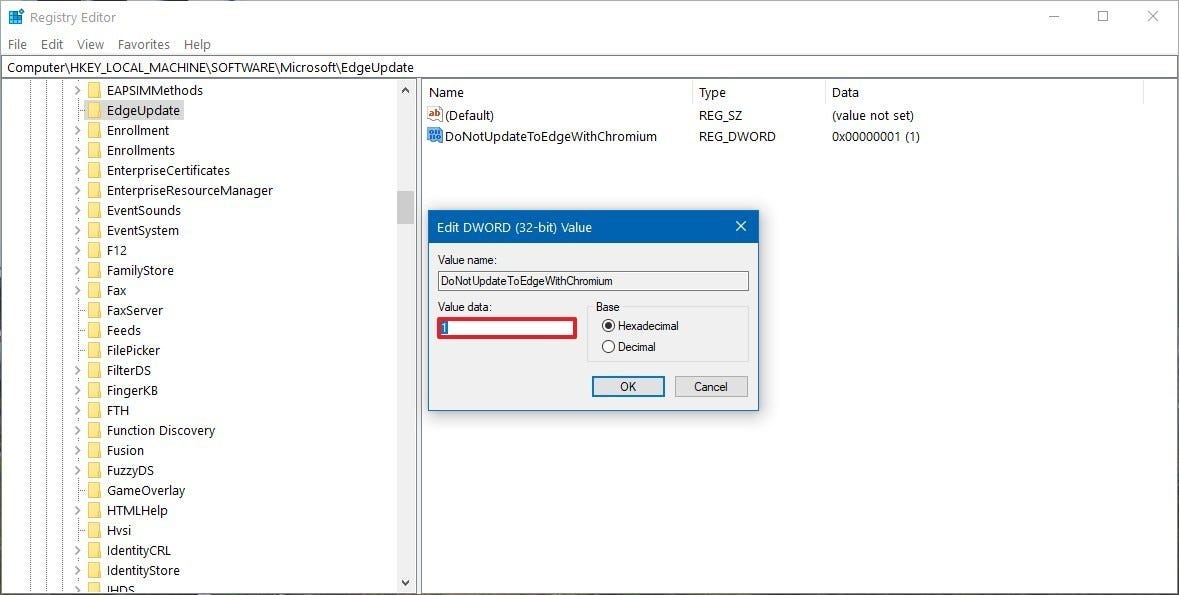Cancel the Edit DWORD dialog
Viewport: 1179px width, 595px height.
point(711,387)
